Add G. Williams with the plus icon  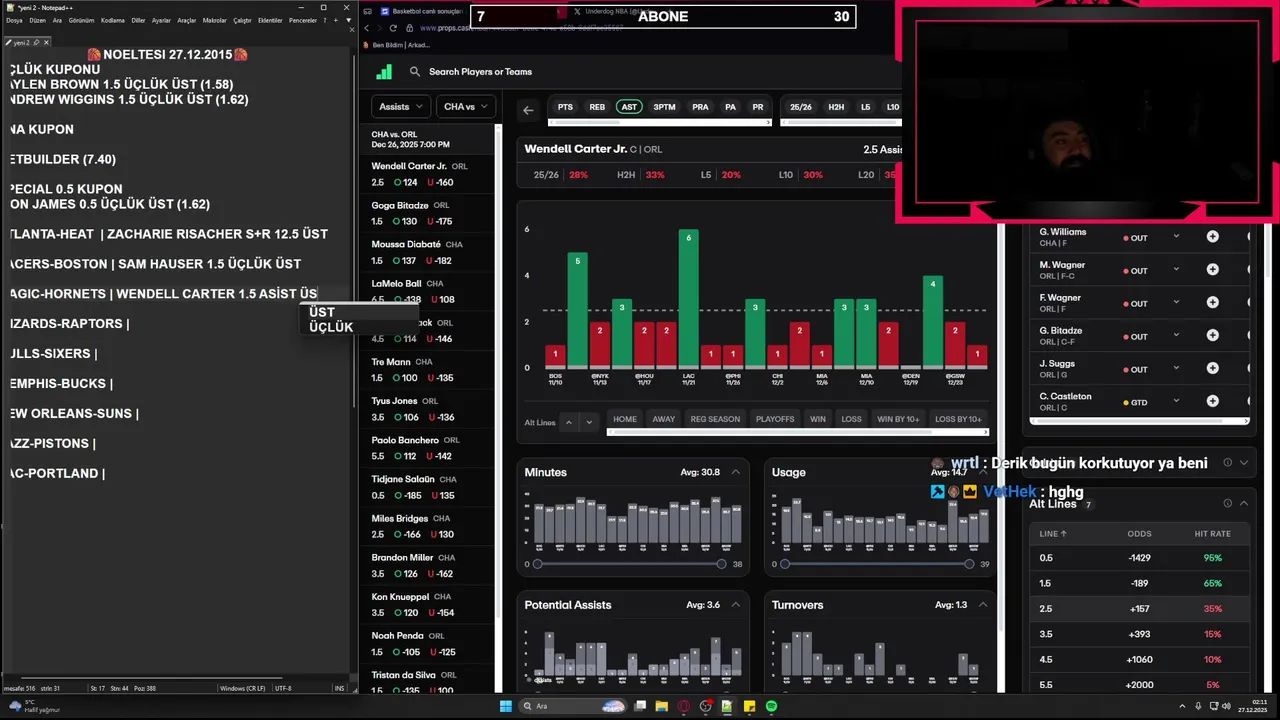click(x=1212, y=237)
